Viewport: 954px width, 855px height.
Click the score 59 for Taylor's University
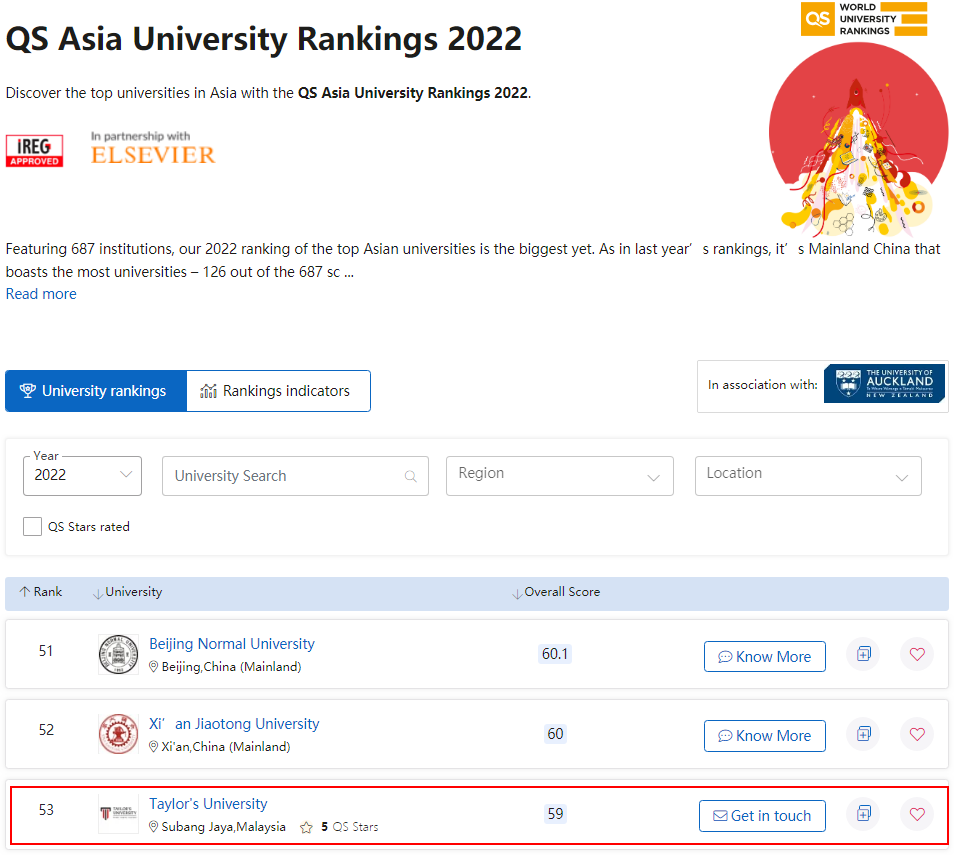coord(555,814)
